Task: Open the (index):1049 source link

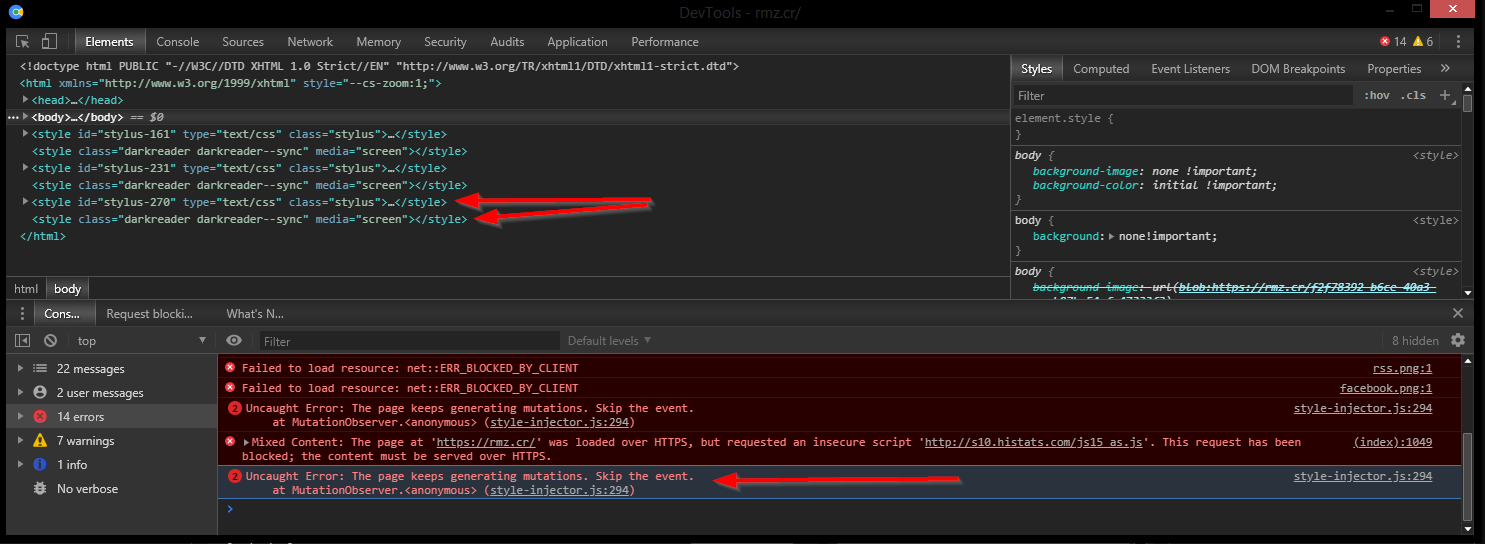Action: tap(1393, 442)
